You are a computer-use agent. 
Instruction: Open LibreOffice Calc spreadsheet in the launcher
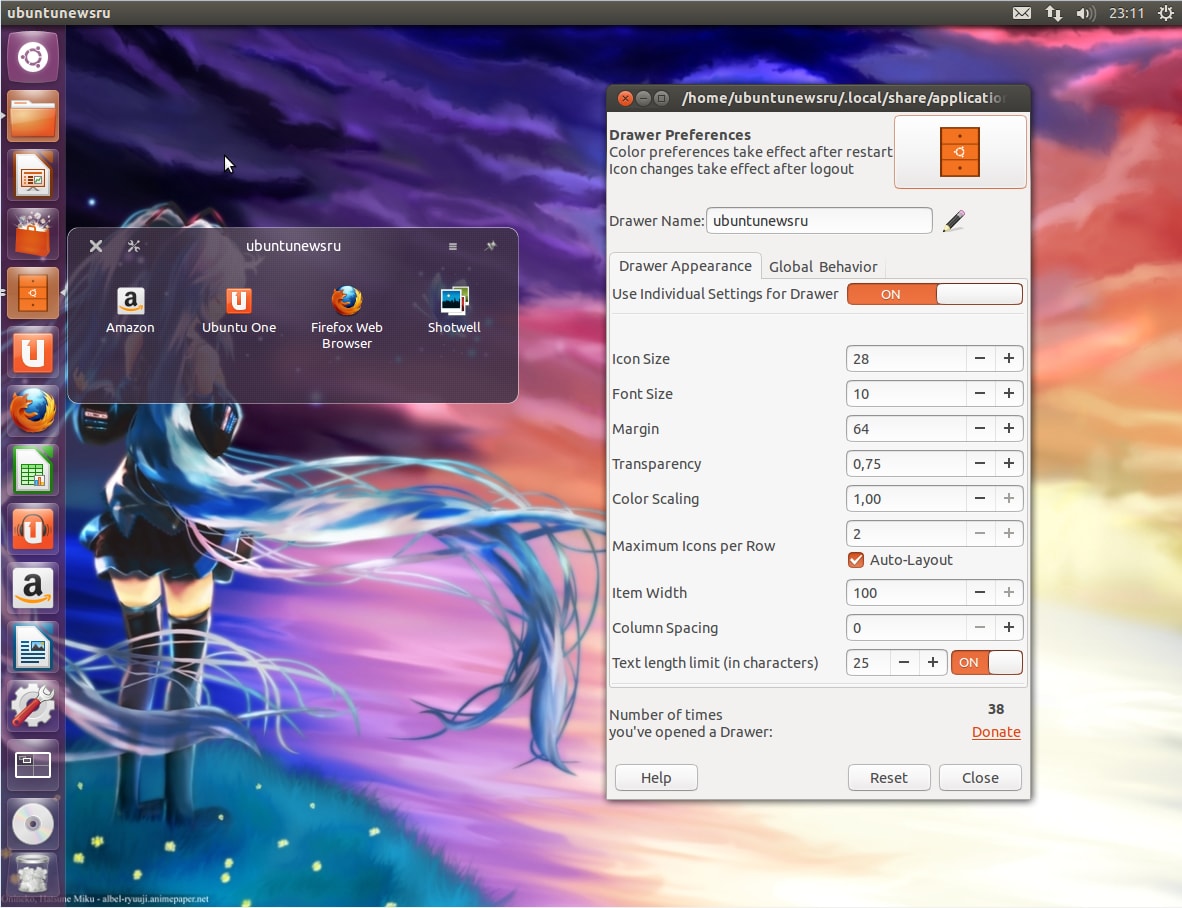point(33,469)
